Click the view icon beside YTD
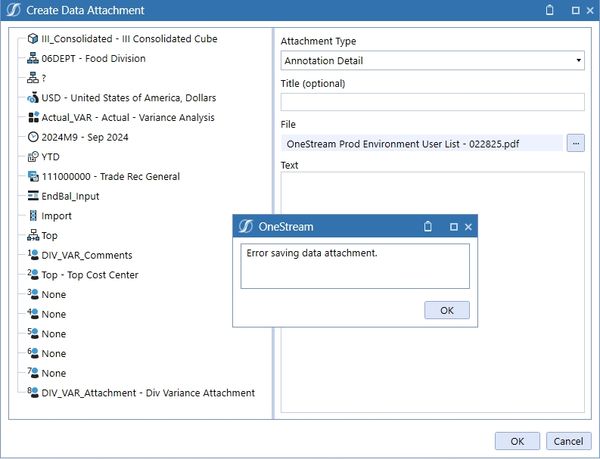Viewport: 600px width, 459px height. [x=33, y=157]
